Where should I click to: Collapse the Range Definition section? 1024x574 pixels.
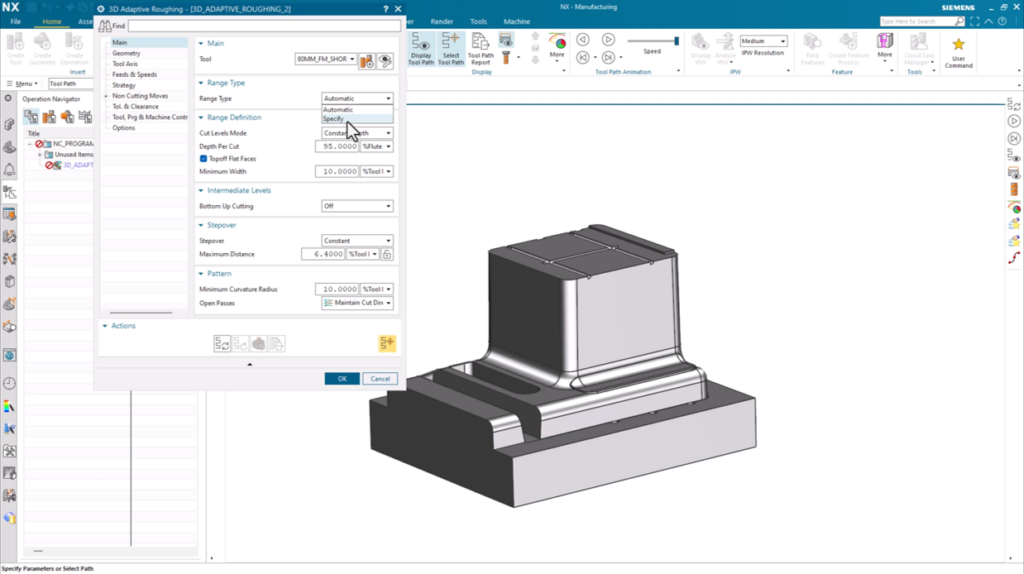pos(201,118)
